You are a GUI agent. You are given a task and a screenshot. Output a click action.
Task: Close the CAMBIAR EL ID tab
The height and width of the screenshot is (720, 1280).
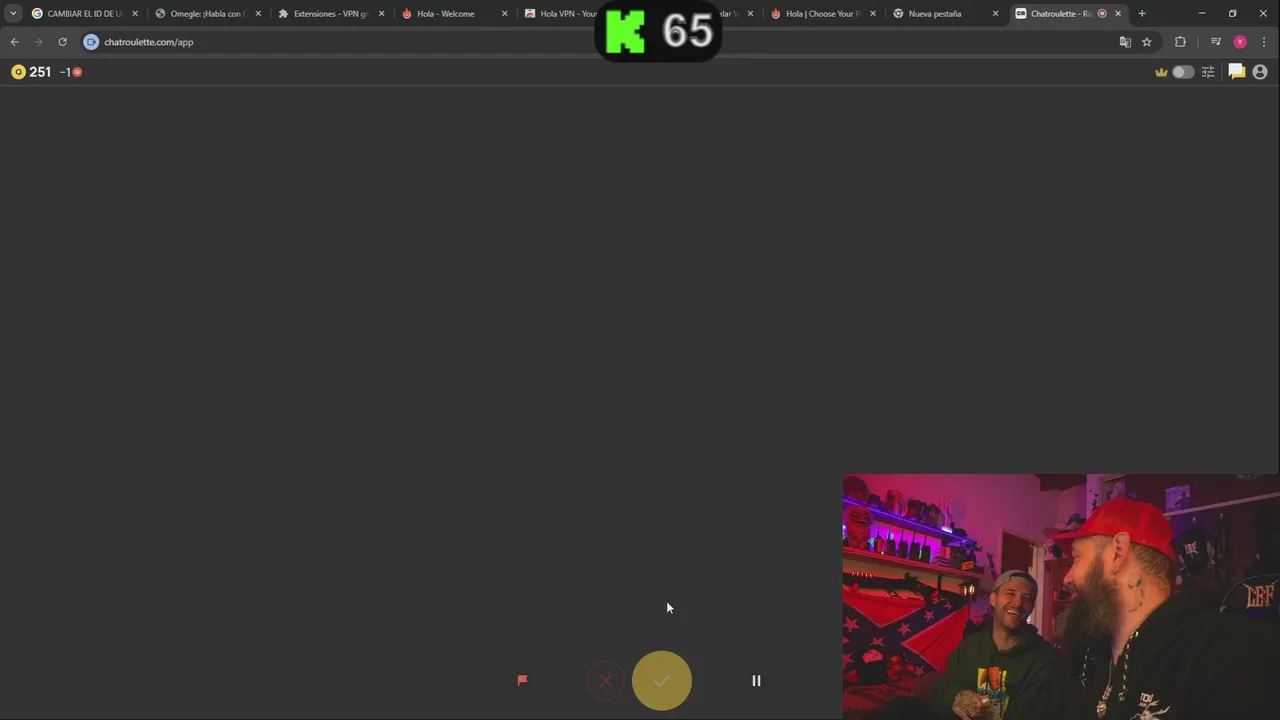135,14
